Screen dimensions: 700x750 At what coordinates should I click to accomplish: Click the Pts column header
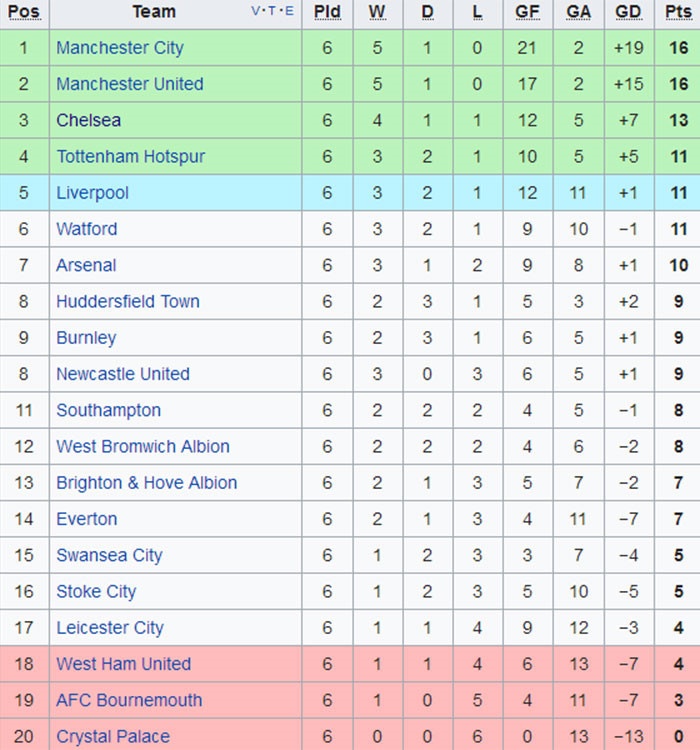tap(678, 12)
